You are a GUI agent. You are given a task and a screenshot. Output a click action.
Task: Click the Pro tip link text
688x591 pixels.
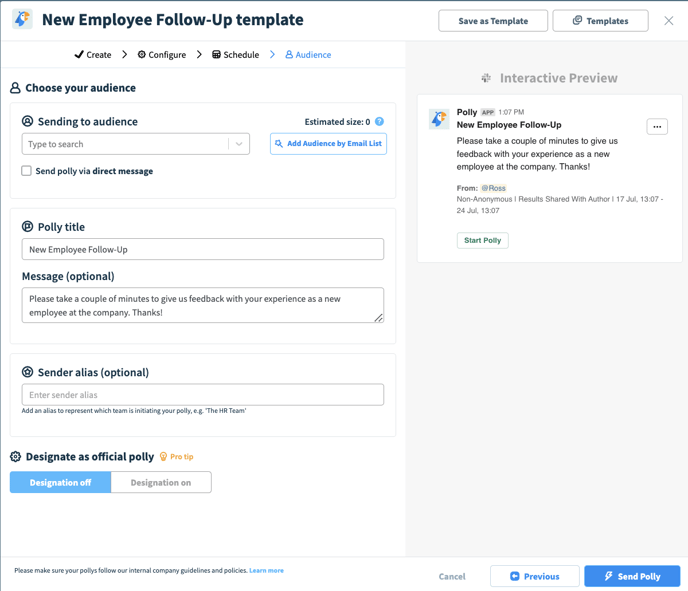(182, 456)
